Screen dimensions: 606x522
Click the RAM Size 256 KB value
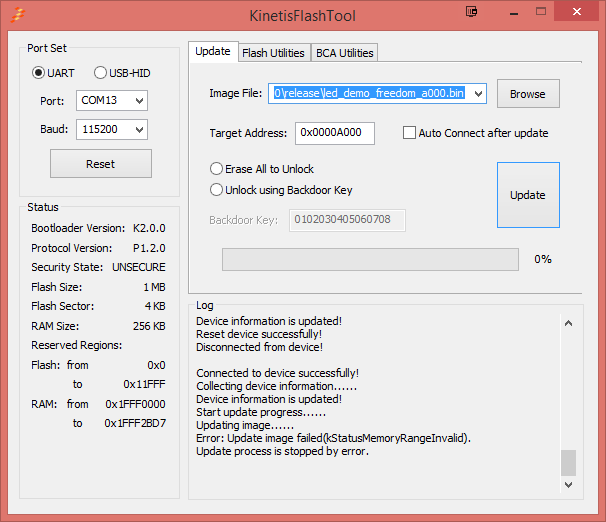coord(149,326)
